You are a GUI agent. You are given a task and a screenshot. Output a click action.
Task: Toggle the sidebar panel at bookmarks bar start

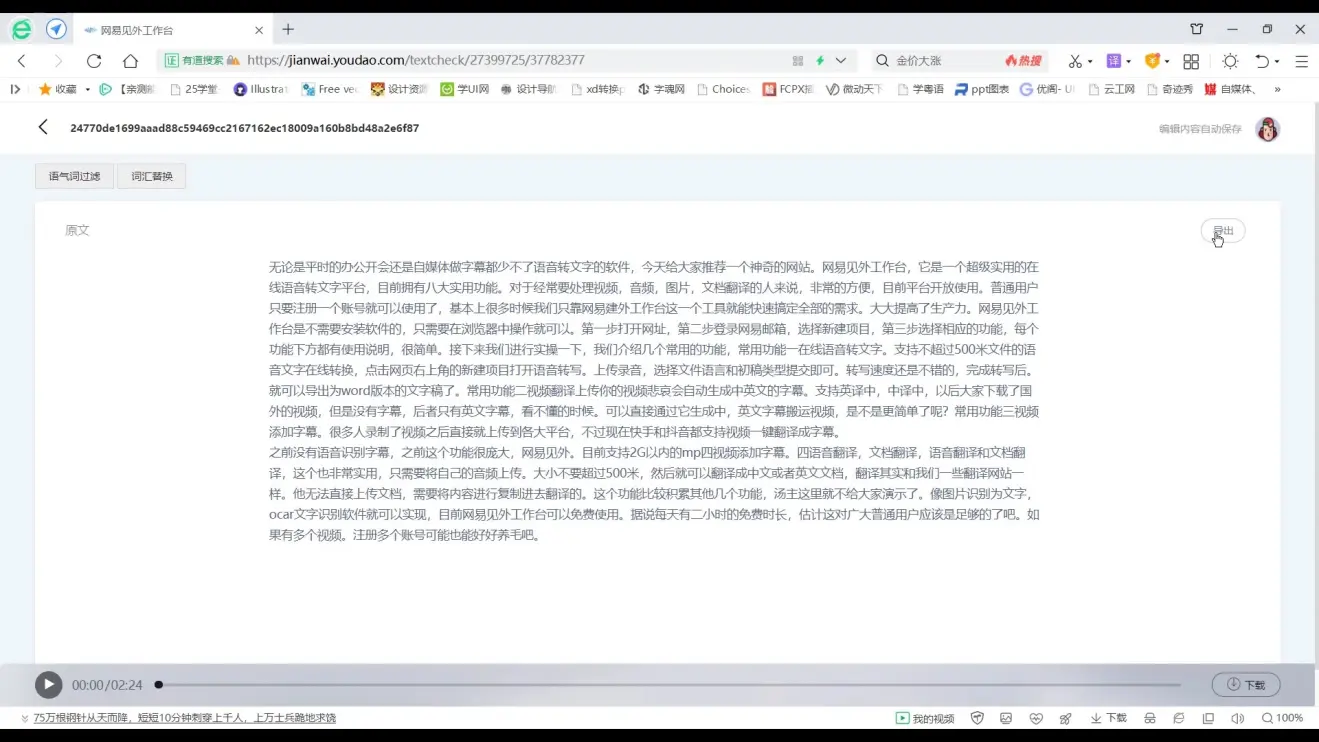[15, 89]
